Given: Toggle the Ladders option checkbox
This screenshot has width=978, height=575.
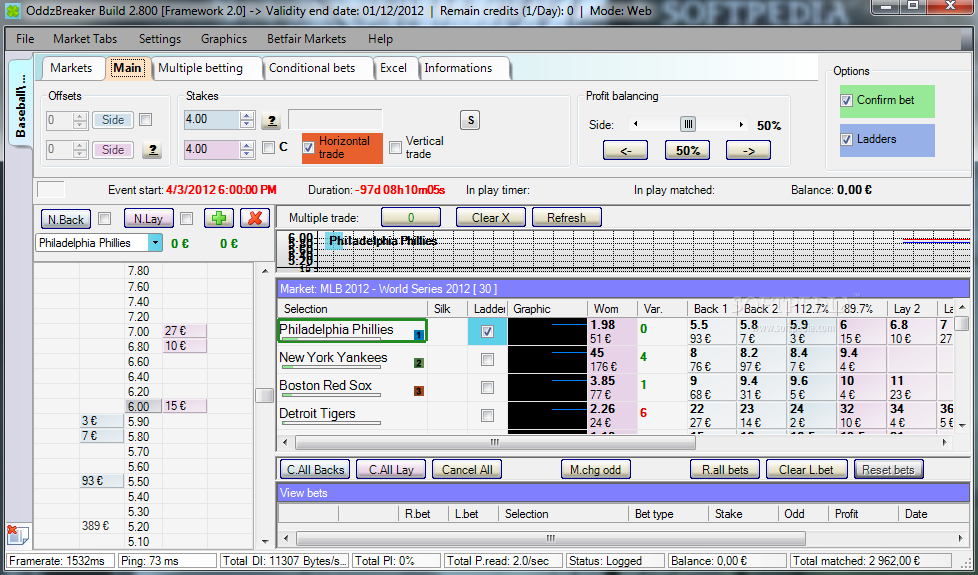Looking at the screenshot, I should tap(846, 139).
